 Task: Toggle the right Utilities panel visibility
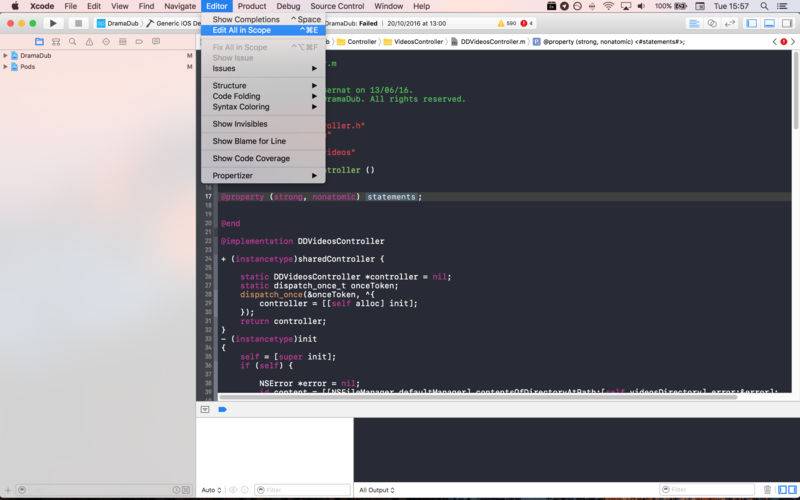tap(787, 23)
